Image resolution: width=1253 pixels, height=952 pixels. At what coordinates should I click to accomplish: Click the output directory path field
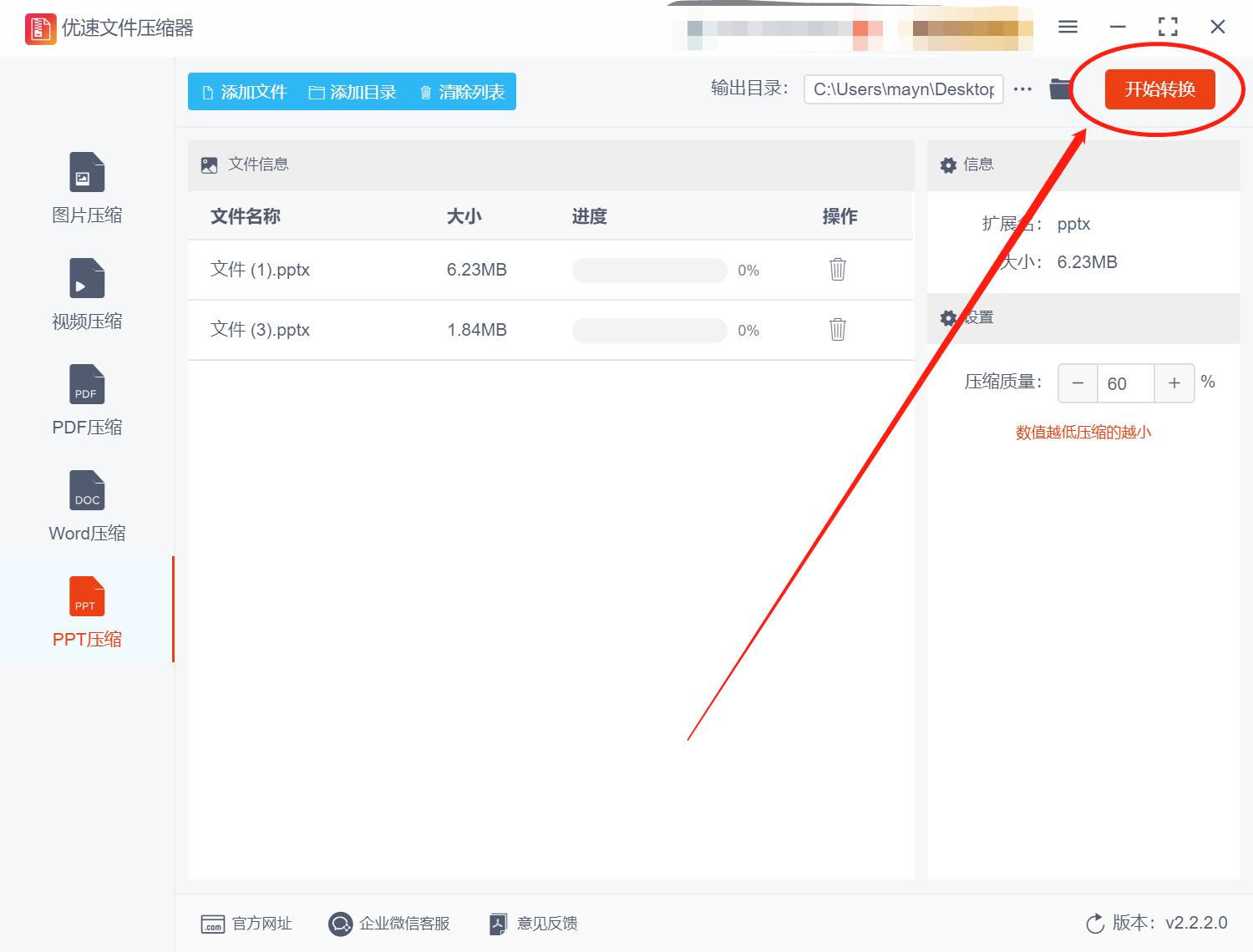click(902, 89)
